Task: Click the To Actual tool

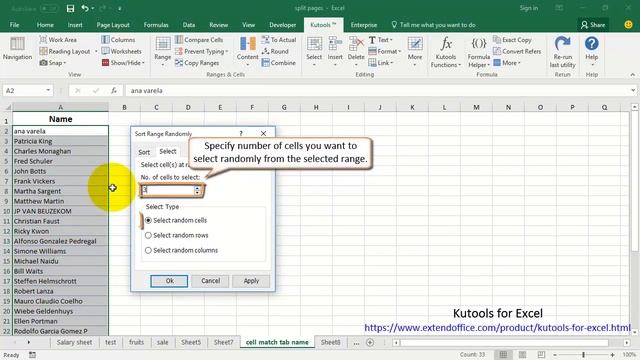Action: coord(279,40)
